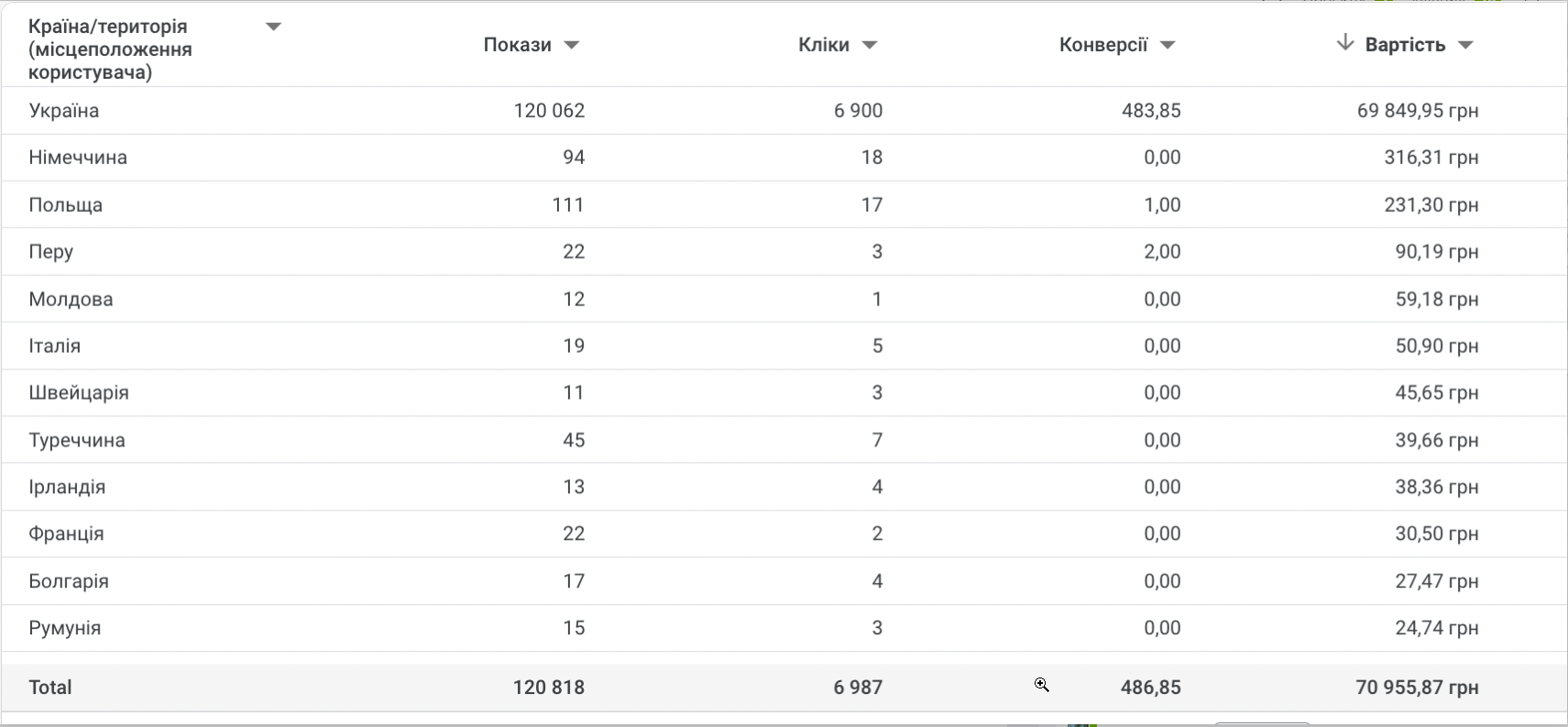1568x727 pixels.
Task: Sort by the Конверсії column header
Action: 1102,45
